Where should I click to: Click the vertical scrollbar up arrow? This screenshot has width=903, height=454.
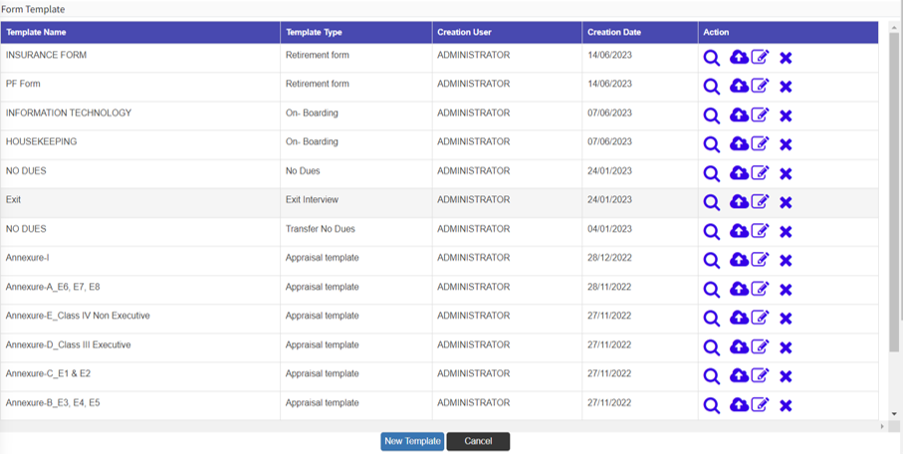pyautogui.click(x=894, y=27)
